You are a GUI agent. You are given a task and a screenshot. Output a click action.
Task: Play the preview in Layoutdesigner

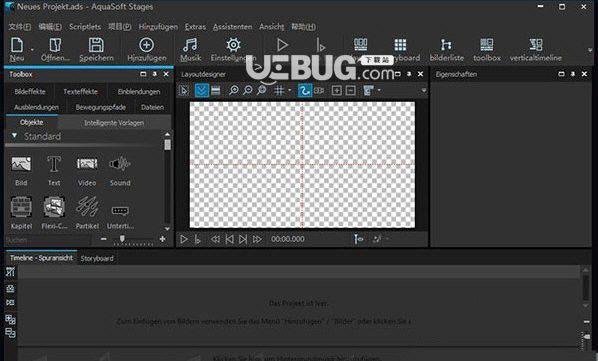pyautogui.click(x=184, y=239)
